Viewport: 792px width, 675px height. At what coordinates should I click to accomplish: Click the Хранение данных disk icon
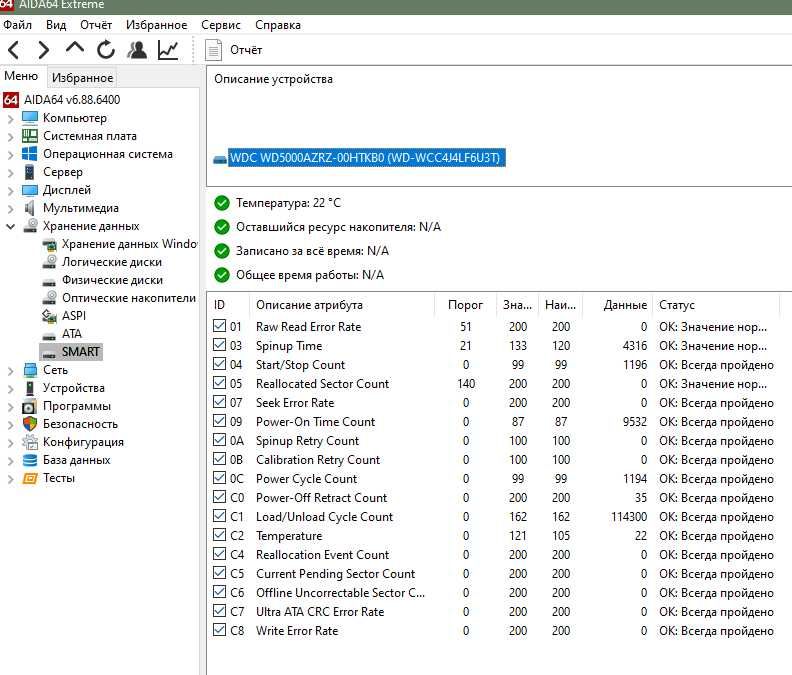click(30, 225)
